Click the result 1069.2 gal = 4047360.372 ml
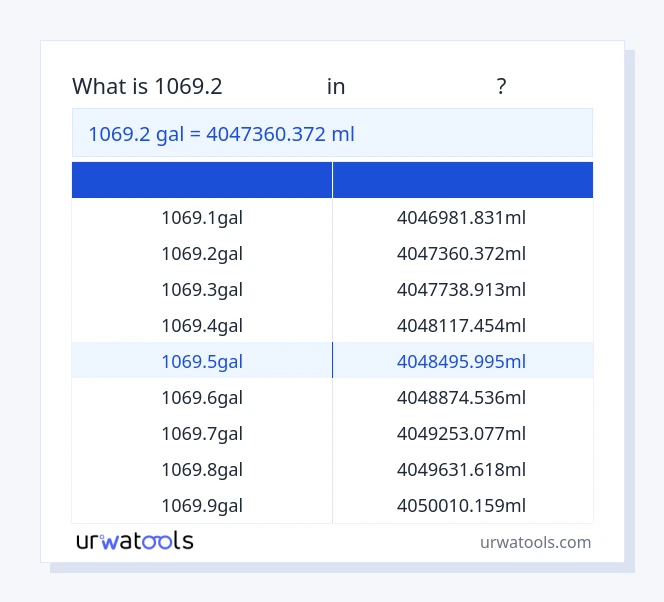Viewport: 664px width, 602px height. (x=221, y=133)
